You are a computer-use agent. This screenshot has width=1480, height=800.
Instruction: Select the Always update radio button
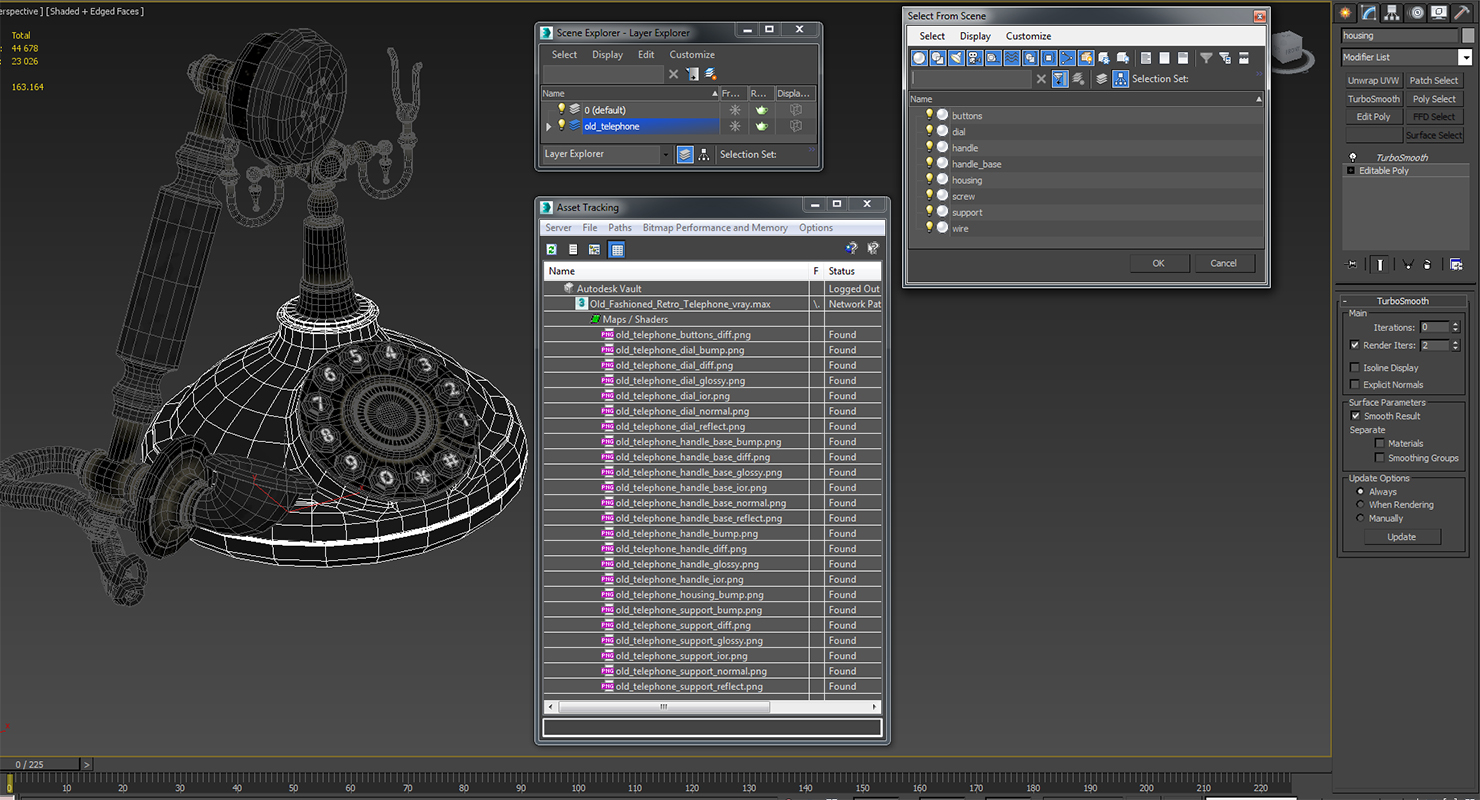(x=1360, y=492)
